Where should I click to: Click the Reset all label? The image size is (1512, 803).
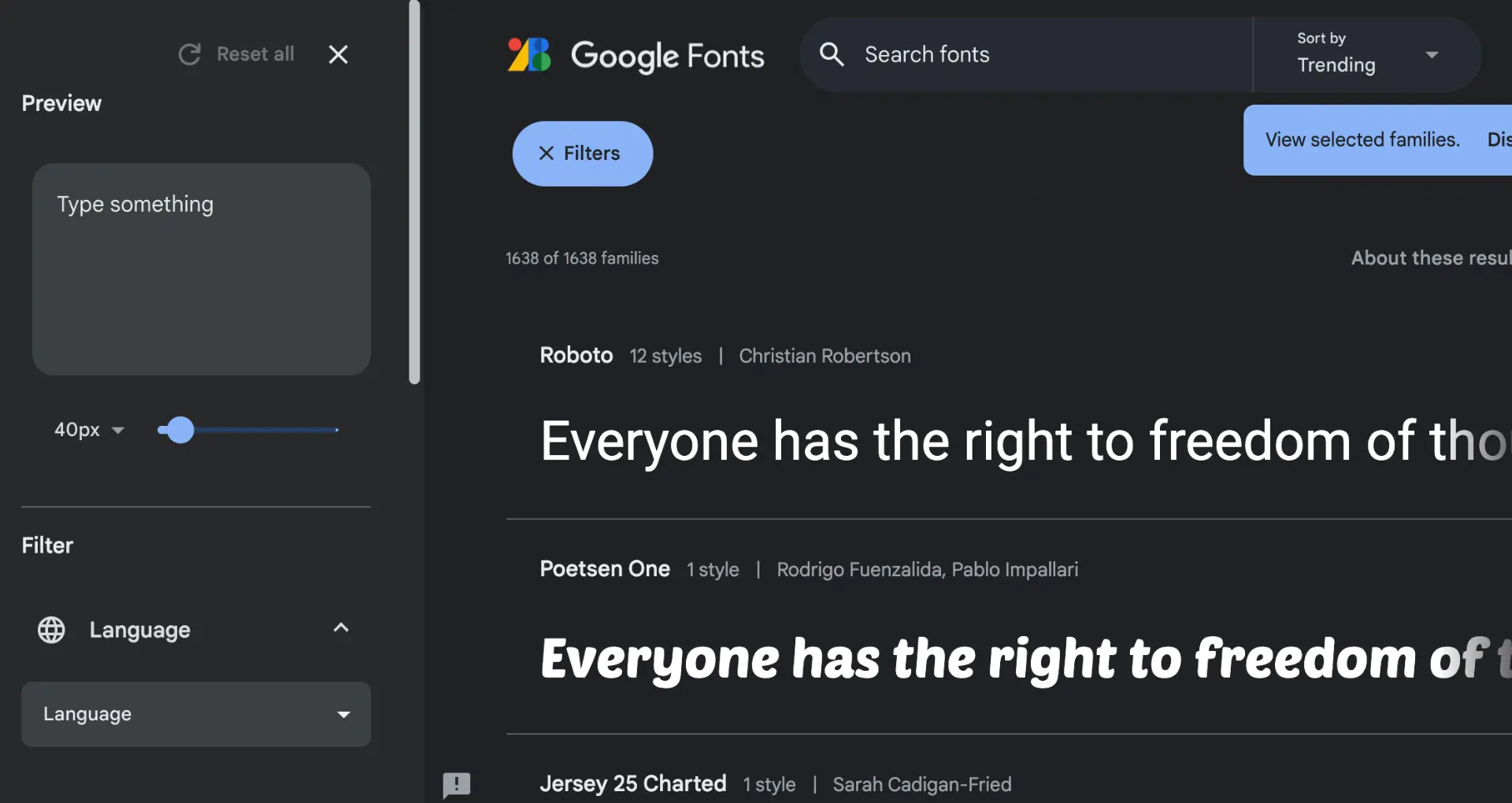pyautogui.click(x=255, y=54)
